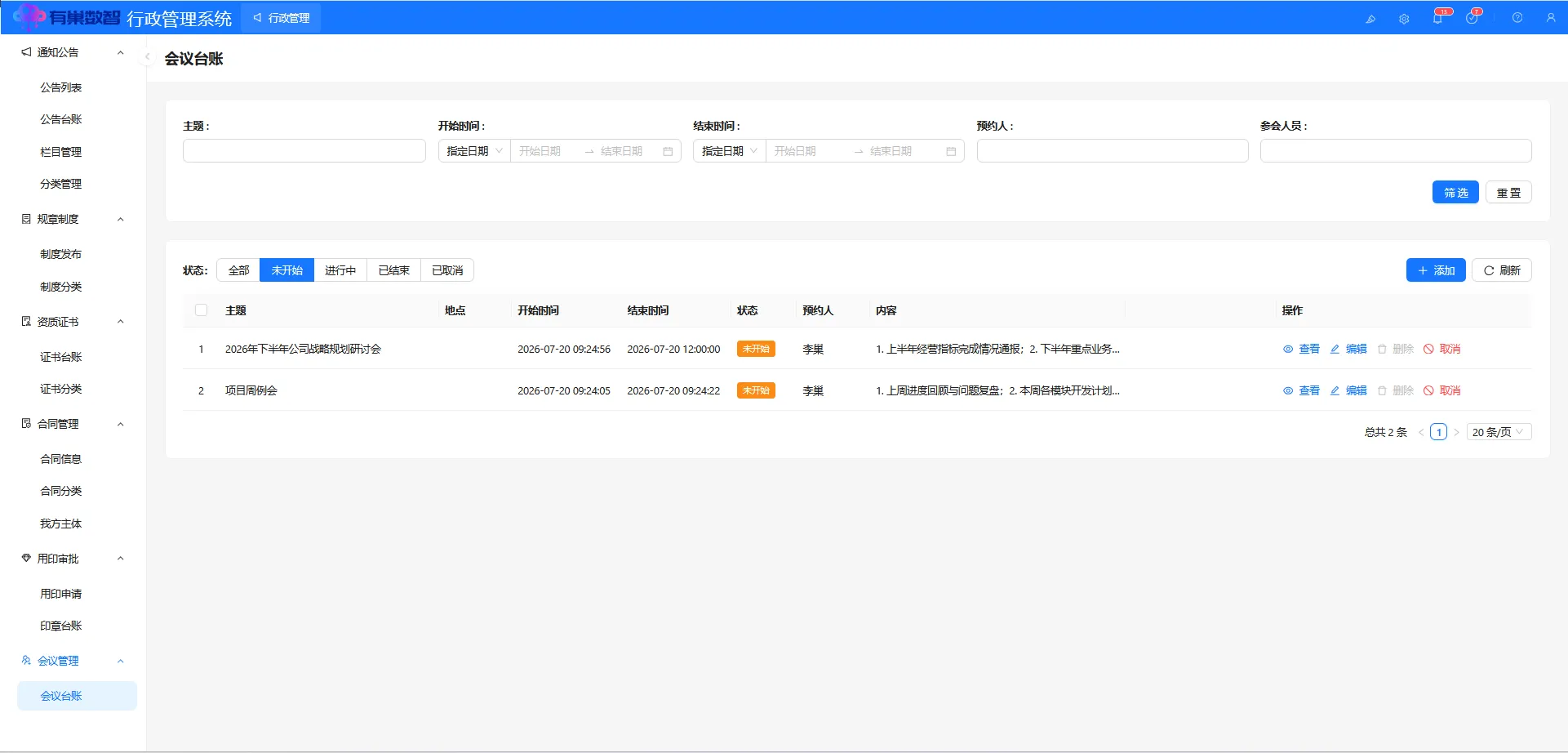Go to next page arrow in pagination
This screenshot has height=753, width=1568.
point(1456,432)
